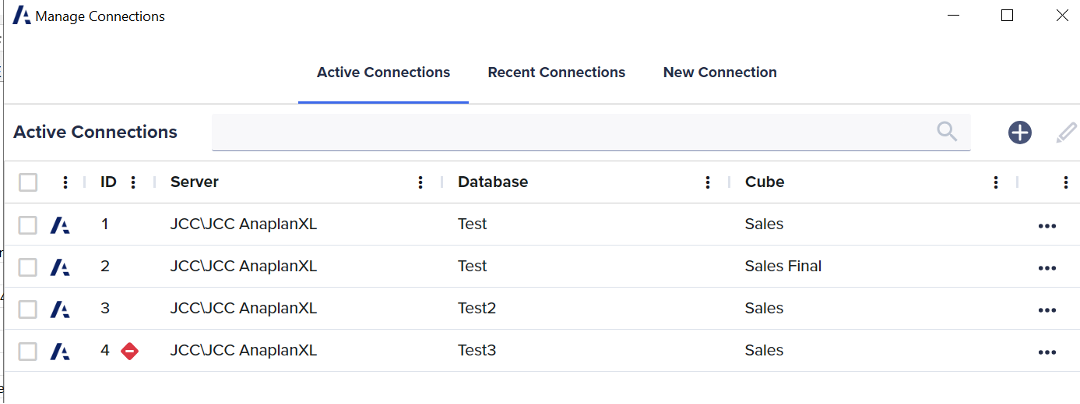Viewport: 1080px width, 404px height.
Task: Select the Test2 database row
Action: click(x=477, y=308)
